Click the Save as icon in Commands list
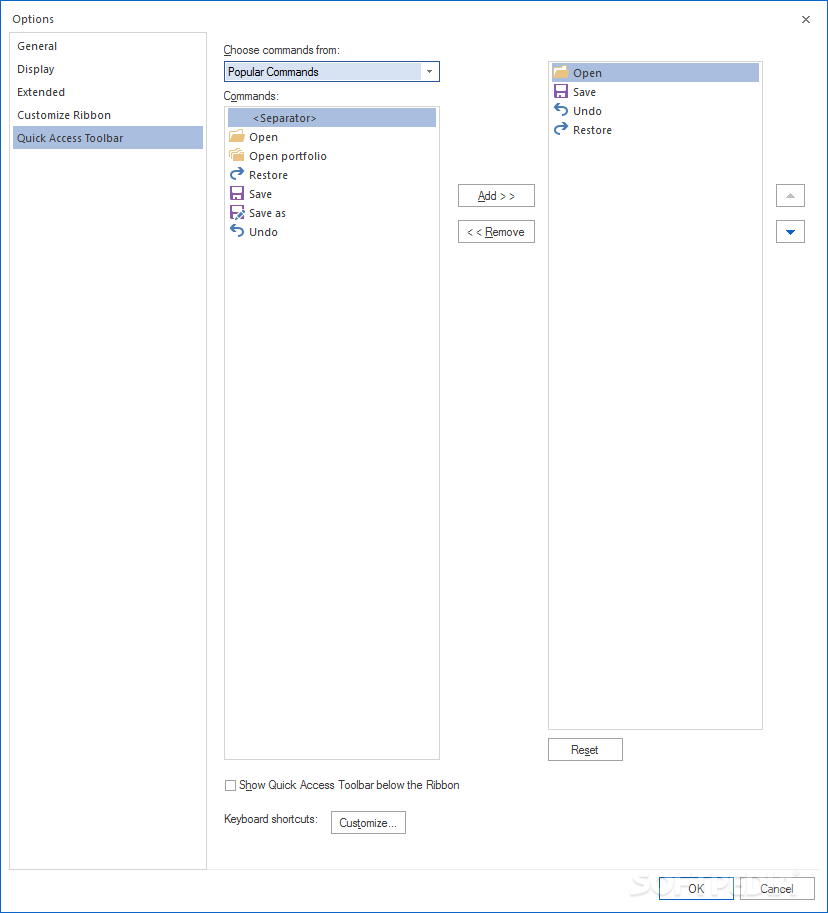828x913 pixels. point(236,213)
